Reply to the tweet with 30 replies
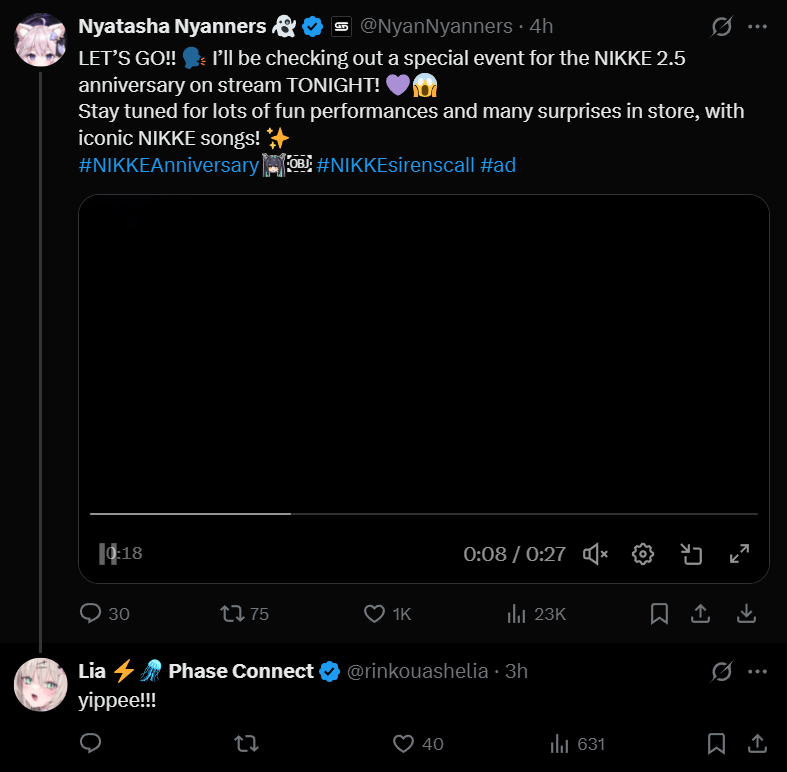787x772 pixels. pos(91,613)
